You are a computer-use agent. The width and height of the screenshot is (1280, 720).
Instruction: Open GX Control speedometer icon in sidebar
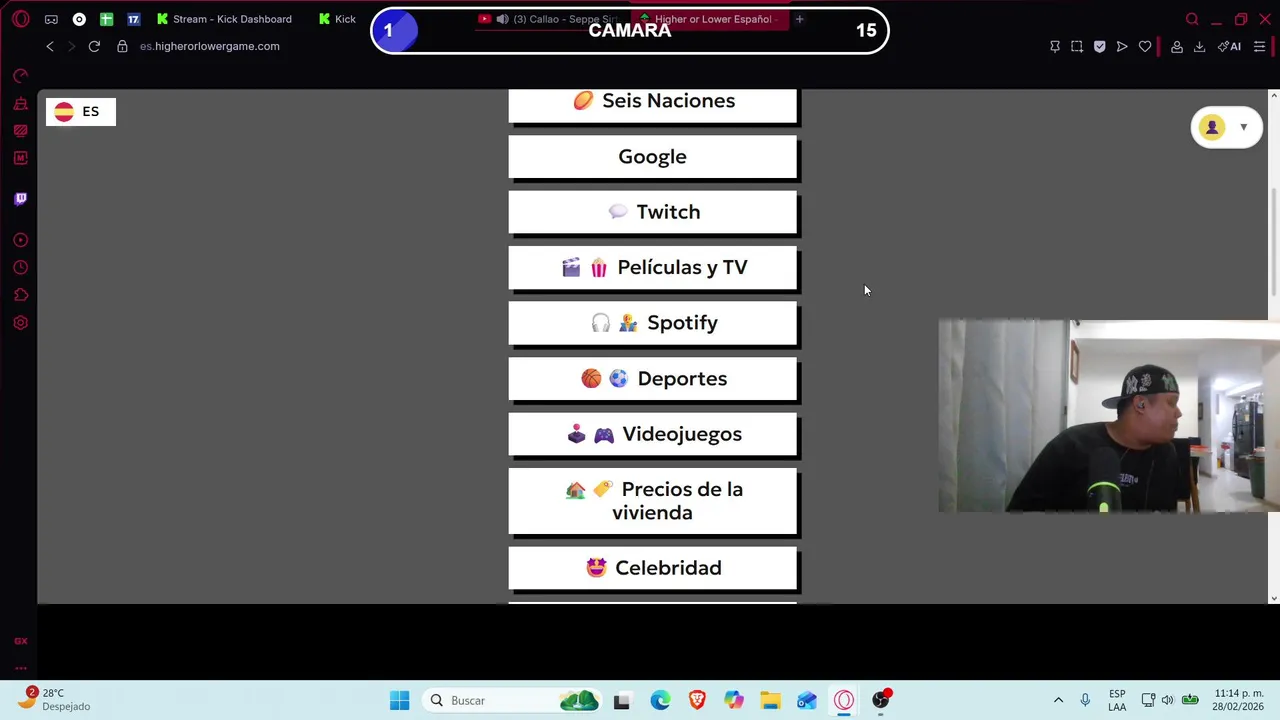tap(20, 76)
